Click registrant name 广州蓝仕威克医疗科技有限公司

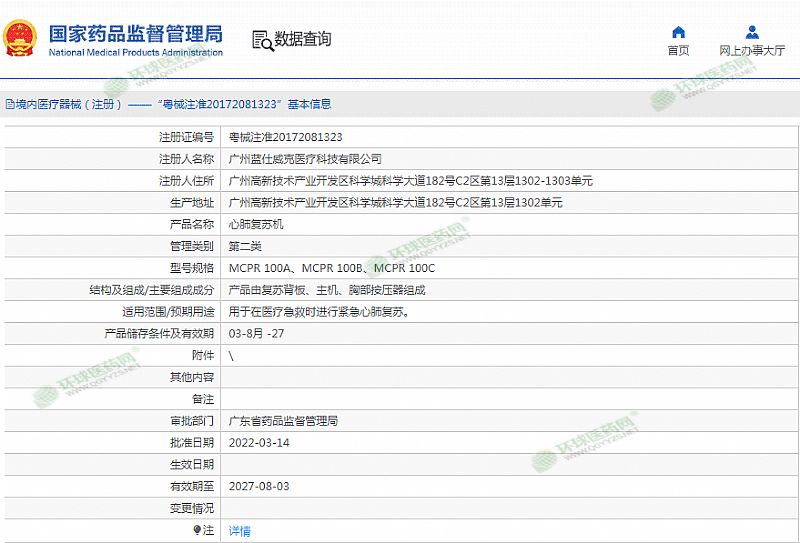coord(305,159)
